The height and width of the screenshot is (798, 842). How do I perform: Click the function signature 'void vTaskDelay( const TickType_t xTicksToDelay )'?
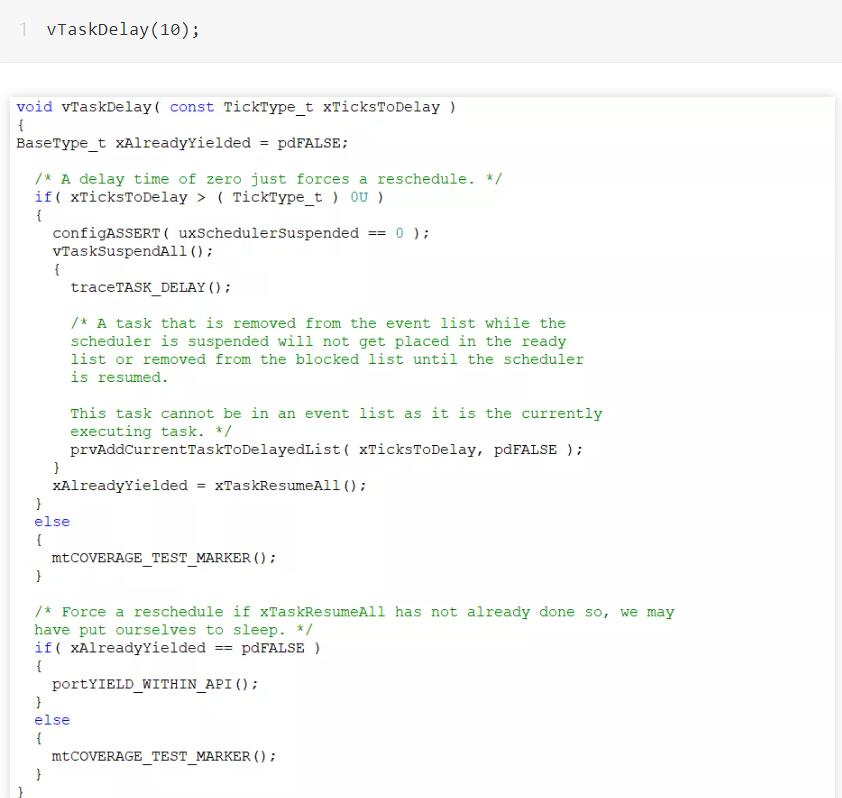pos(236,107)
